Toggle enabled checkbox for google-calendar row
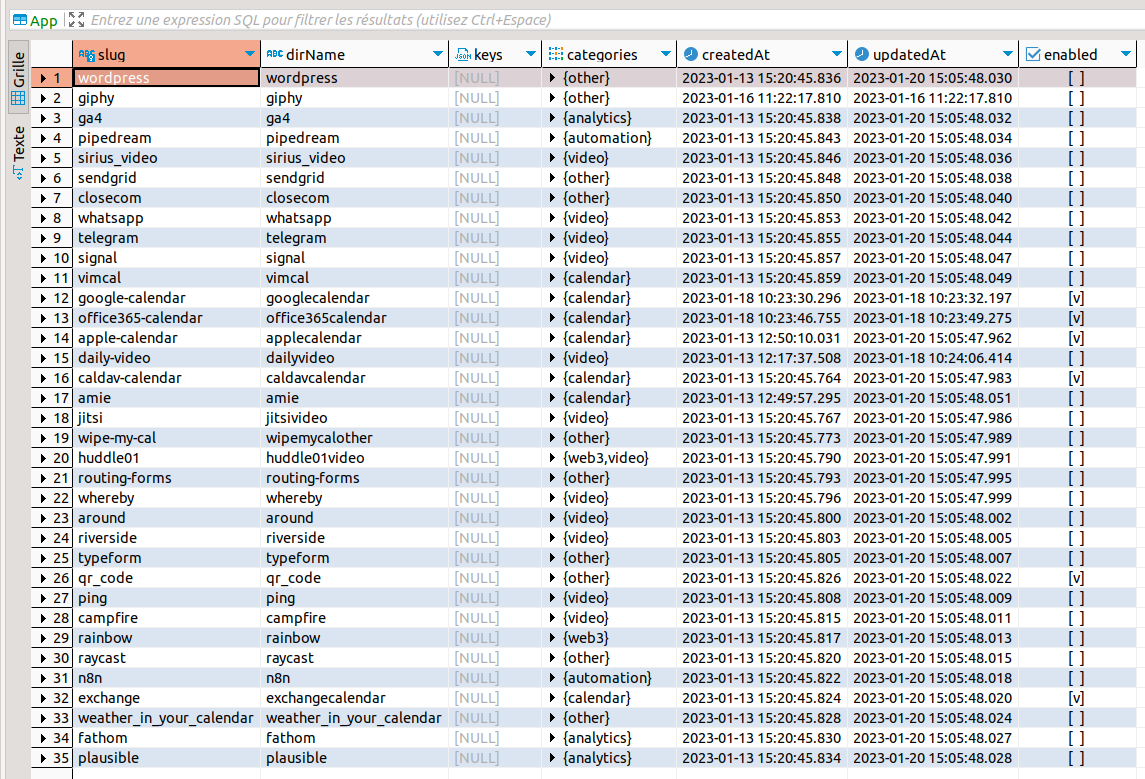This screenshot has height=779, width=1145. coord(1076,298)
